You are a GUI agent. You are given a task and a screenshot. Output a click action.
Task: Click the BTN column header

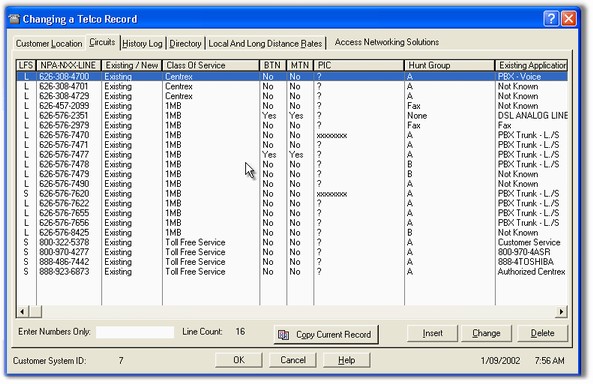click(x=273, y=65)
